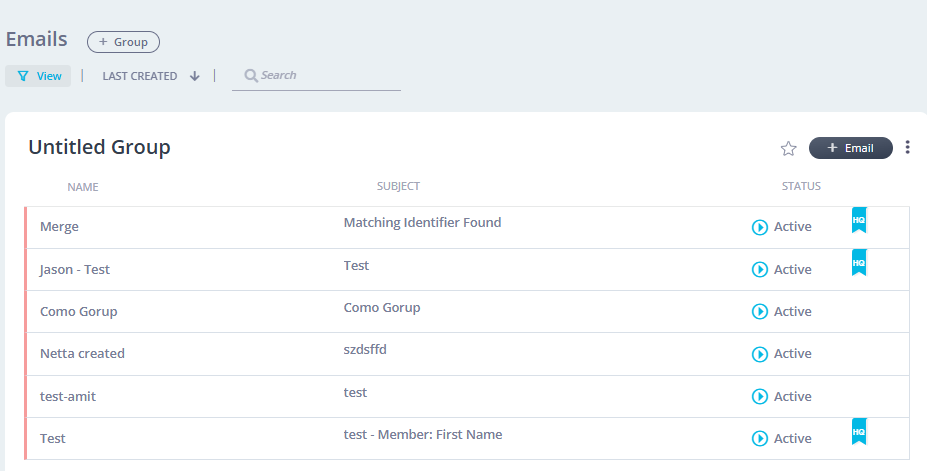Open the Last Created sort option
Screen dimensions: 927x471
click(x=139, y=76)
